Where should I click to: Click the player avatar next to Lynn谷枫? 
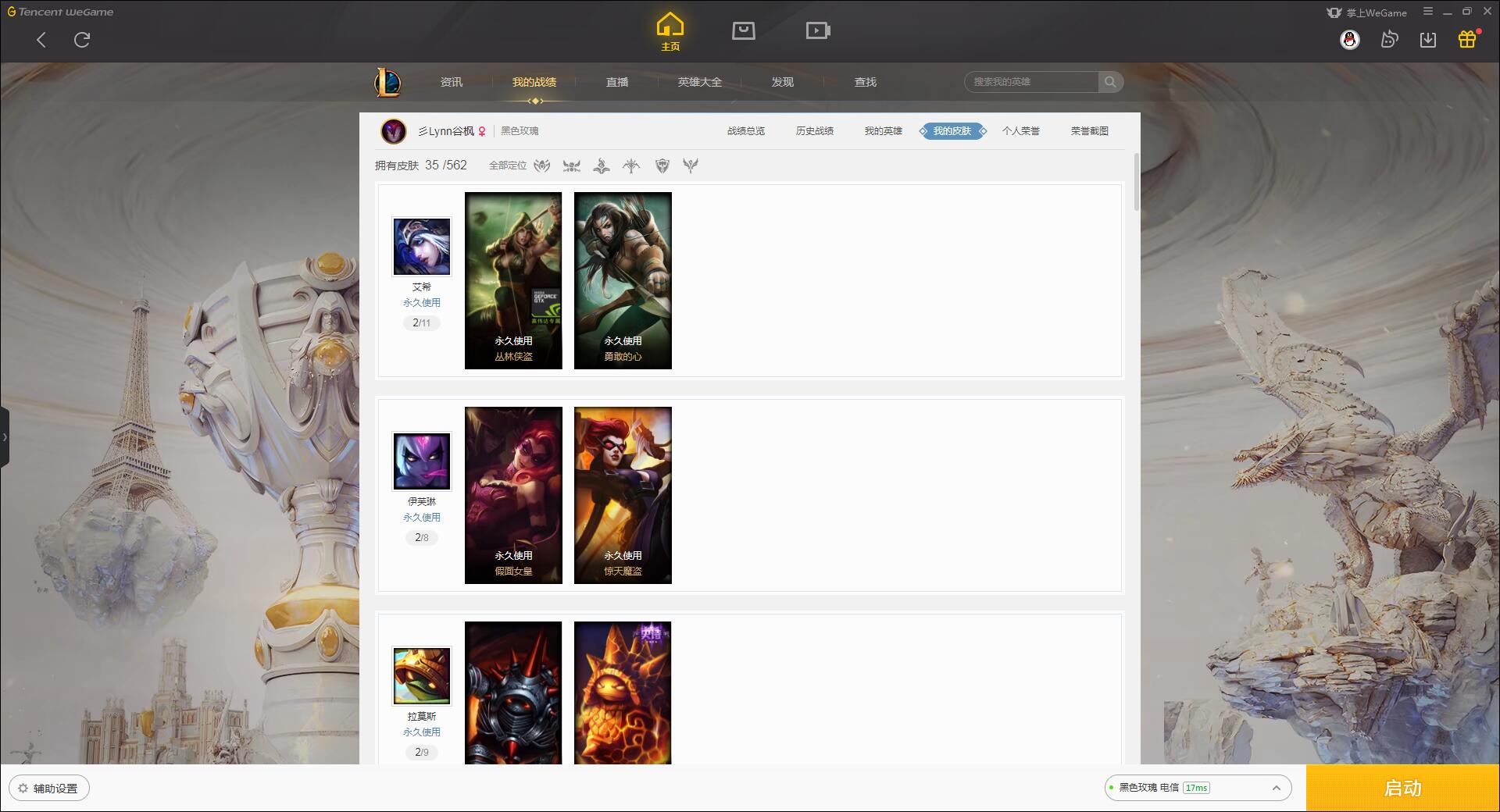coord(393,131)
